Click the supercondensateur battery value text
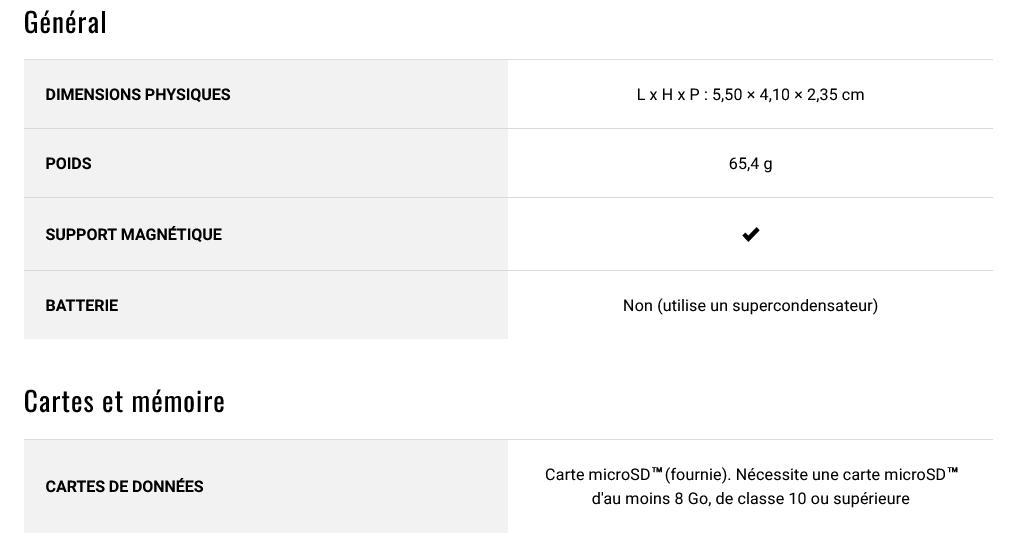The height and width of the screenshot is (541, 1021). (750, 305)
